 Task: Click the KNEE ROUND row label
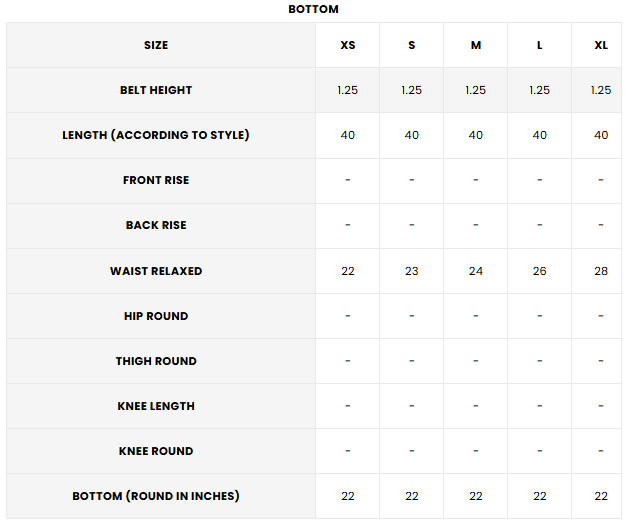[x=156, y=451]
